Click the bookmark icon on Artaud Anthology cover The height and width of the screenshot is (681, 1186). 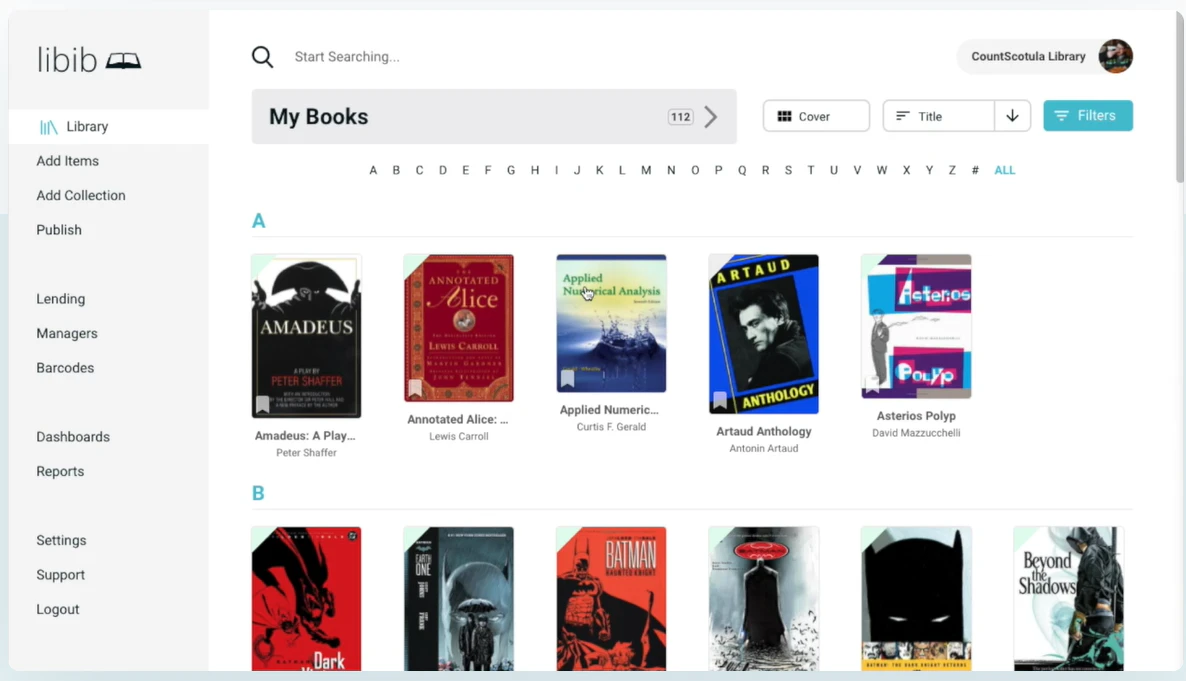(720, 400)
